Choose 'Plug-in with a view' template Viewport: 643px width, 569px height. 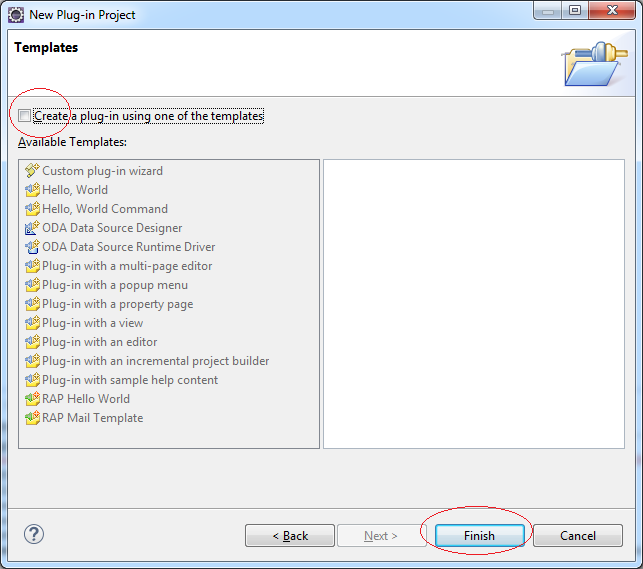[93, 323]
